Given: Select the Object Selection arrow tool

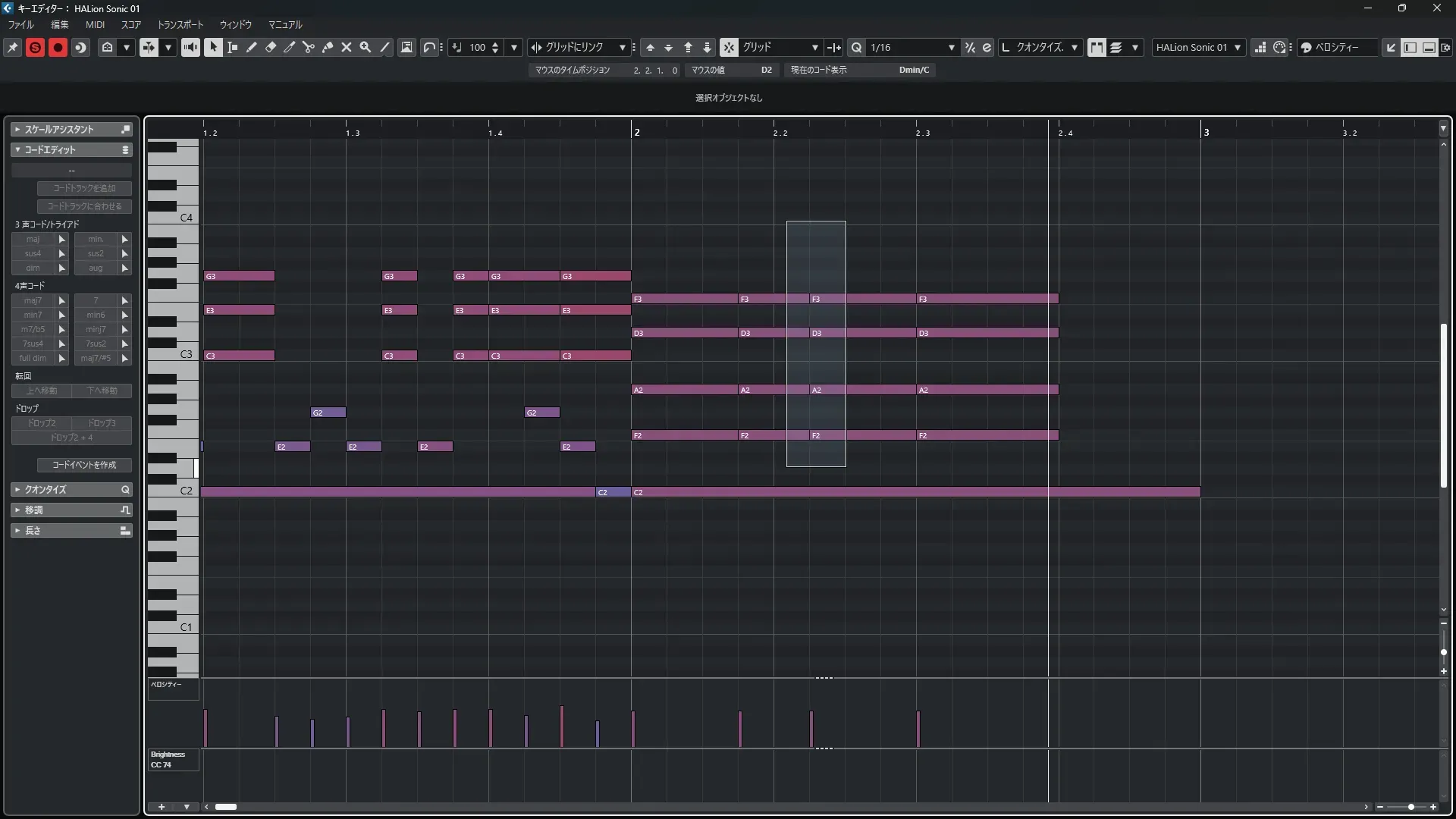Looking at the screenshot, I should click(213, 47).
